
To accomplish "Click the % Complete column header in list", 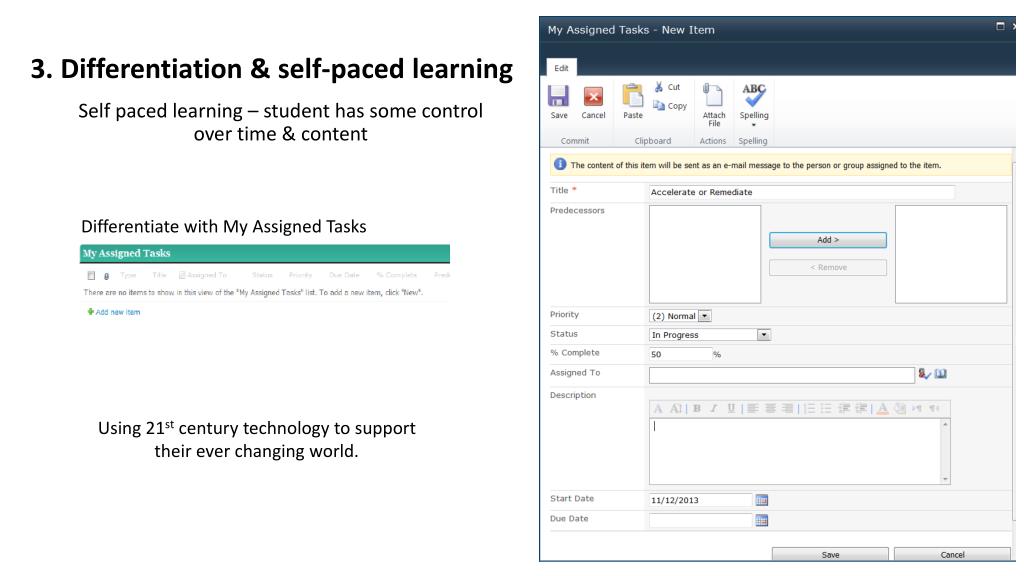I will pos(396,276).
